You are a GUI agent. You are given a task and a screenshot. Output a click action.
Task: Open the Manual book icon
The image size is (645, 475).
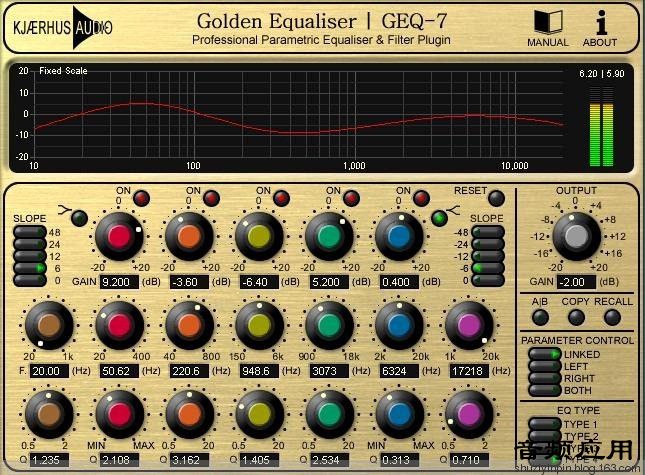[548, 22]
